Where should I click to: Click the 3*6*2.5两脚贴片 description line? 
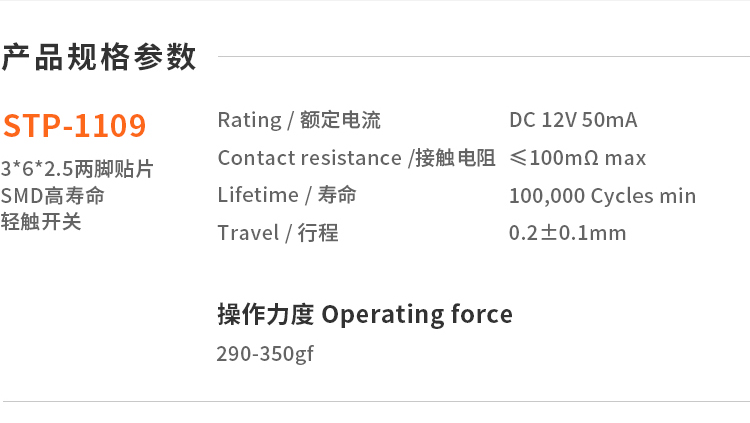click(x=77, y=169)
